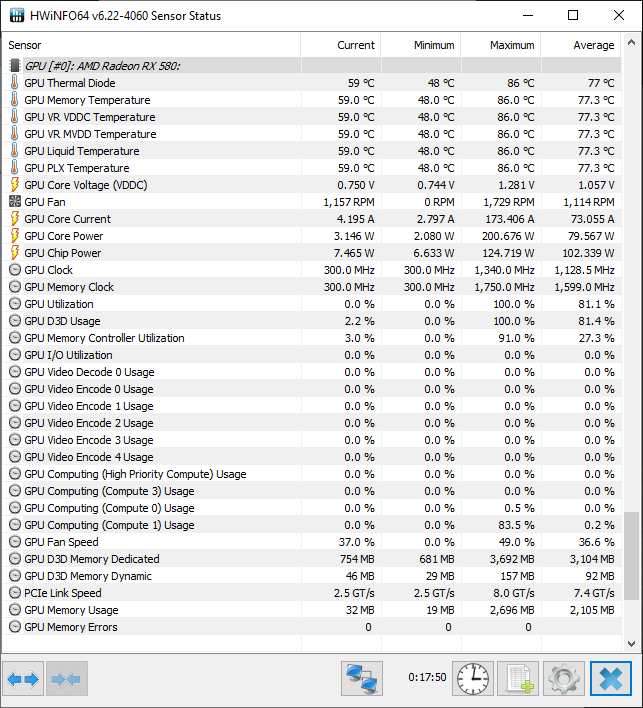
Task: Reset min/max with the clock button
Action: coord(473,679)
